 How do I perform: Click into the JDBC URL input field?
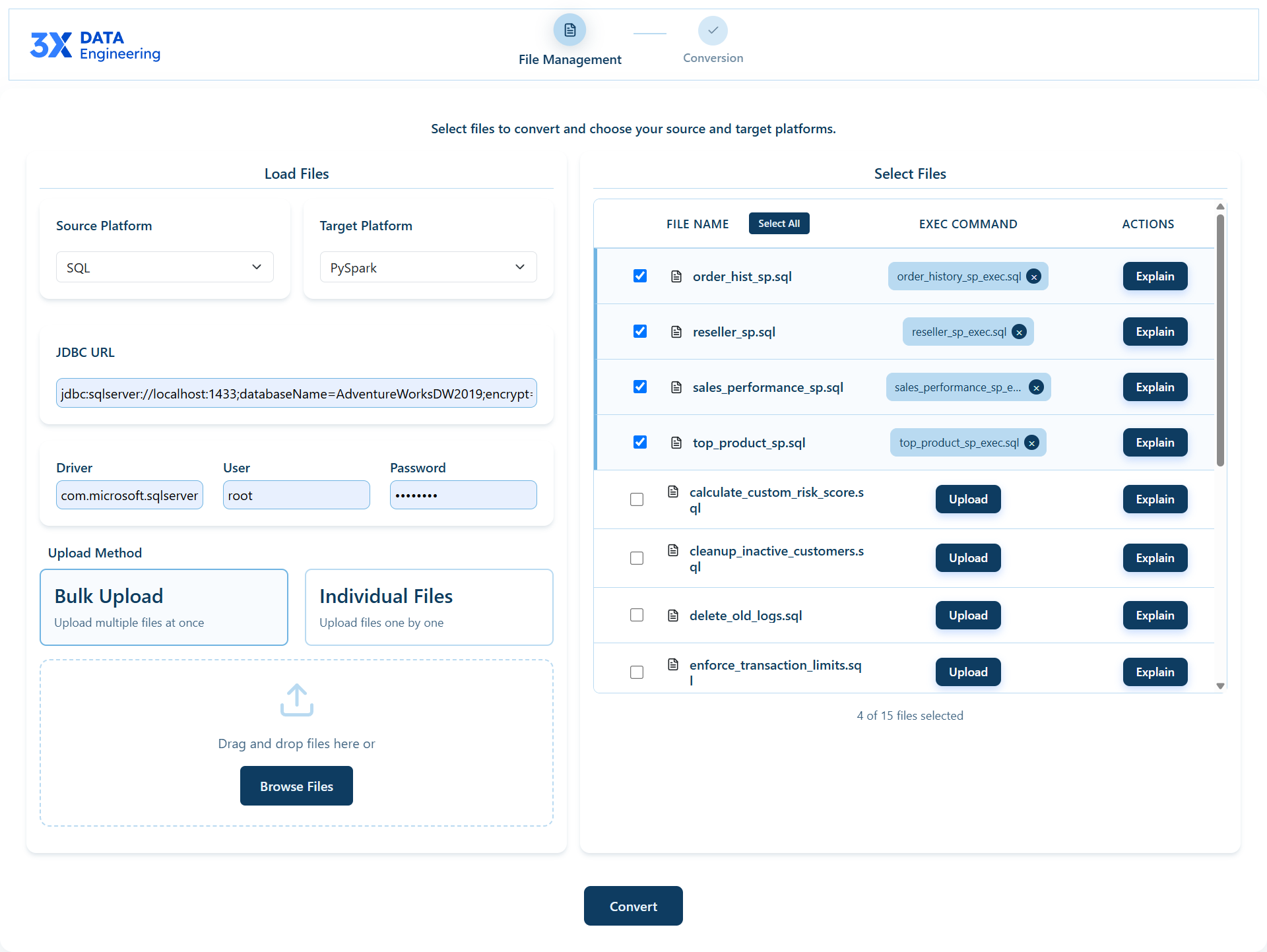tap(296, 393)
